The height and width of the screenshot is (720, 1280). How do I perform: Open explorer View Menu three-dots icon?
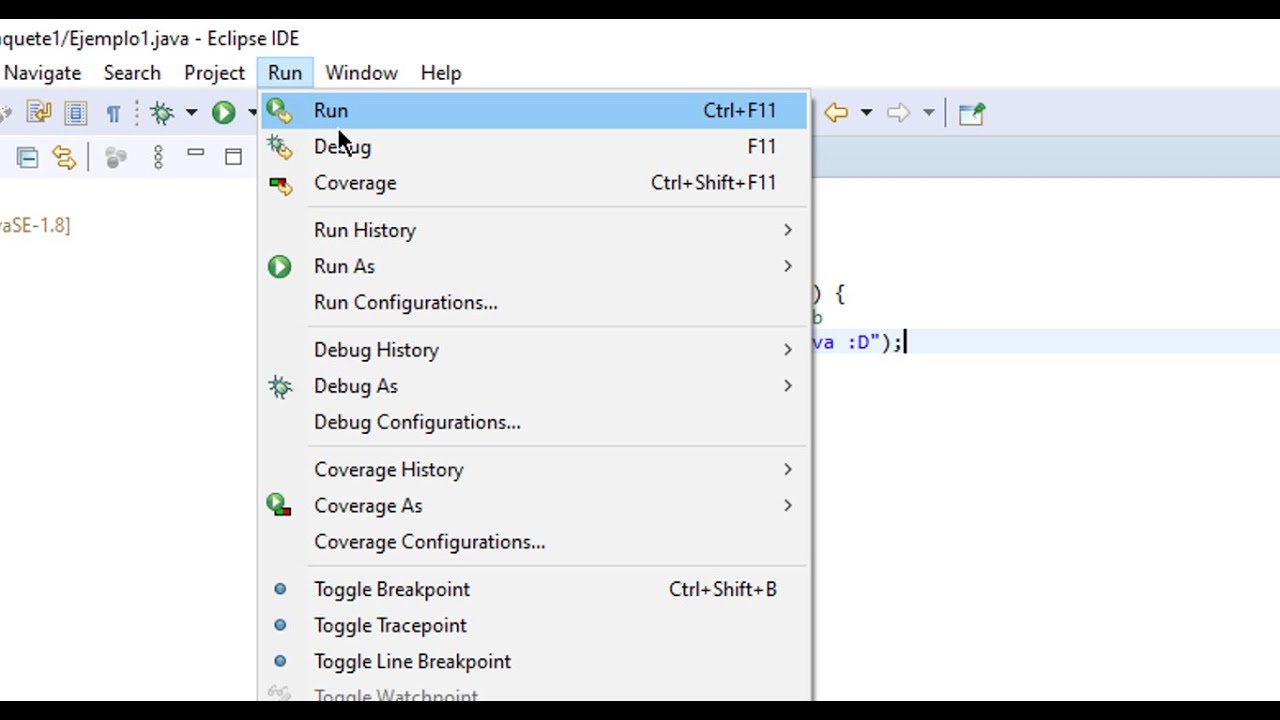[x=158, y=157]
